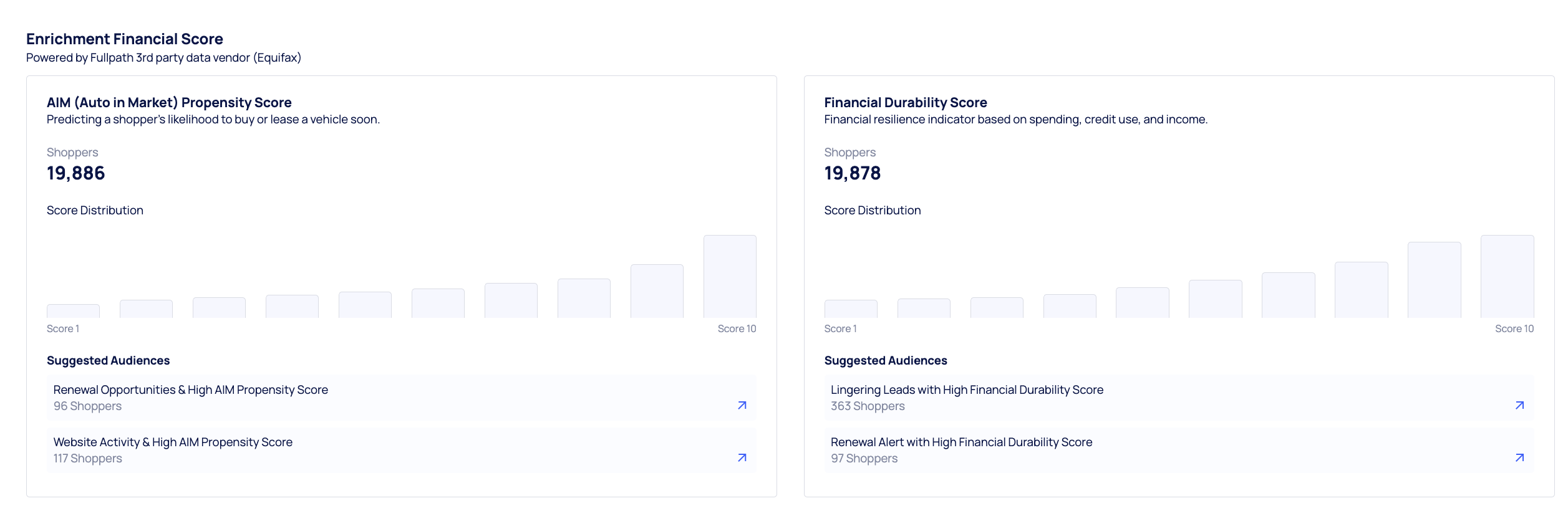
Task: Click the Score 10 bar in Durability chart
Action: [x=1507, y=277]
